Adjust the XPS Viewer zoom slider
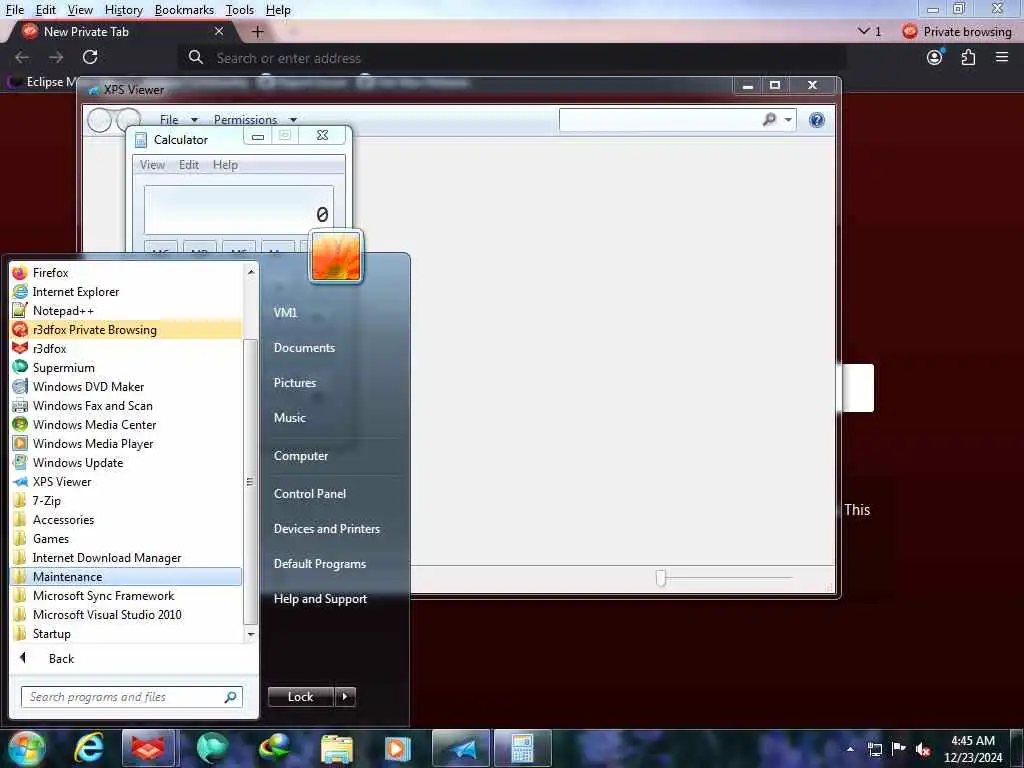The width and height of the screenshot is (1024, 768). 661,578
